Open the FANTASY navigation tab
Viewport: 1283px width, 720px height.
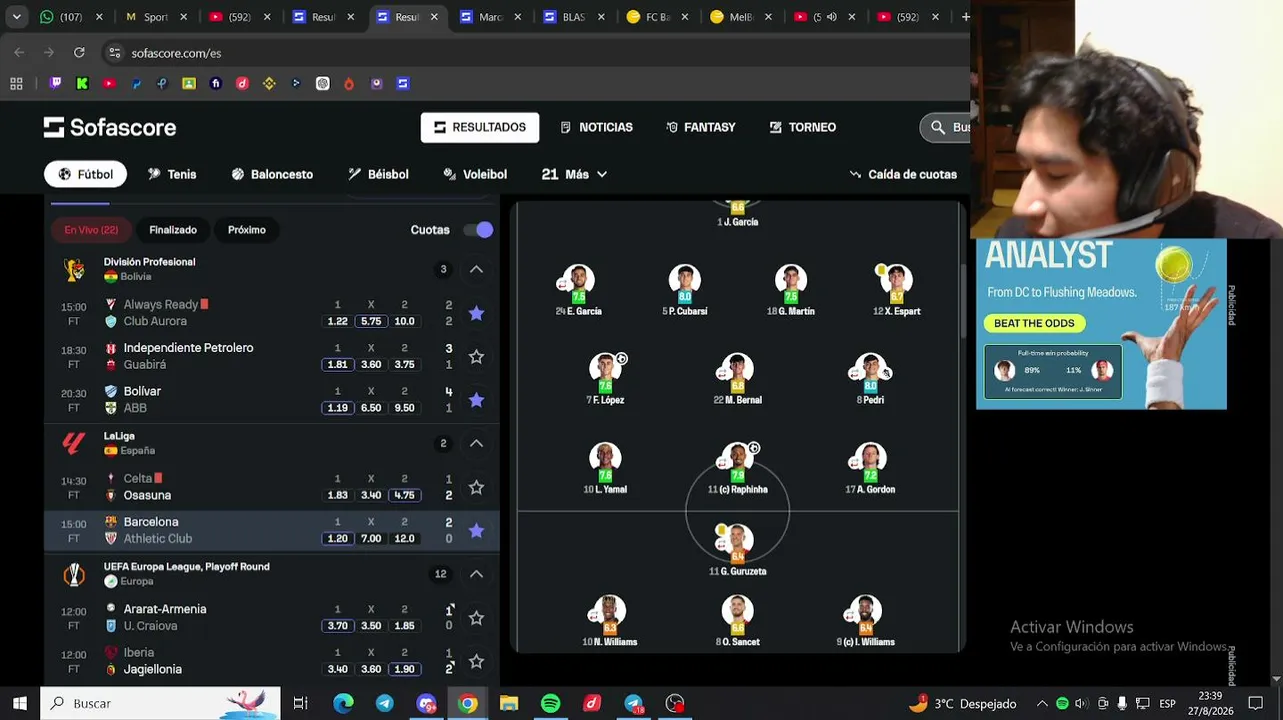click(x=701, y=128)
